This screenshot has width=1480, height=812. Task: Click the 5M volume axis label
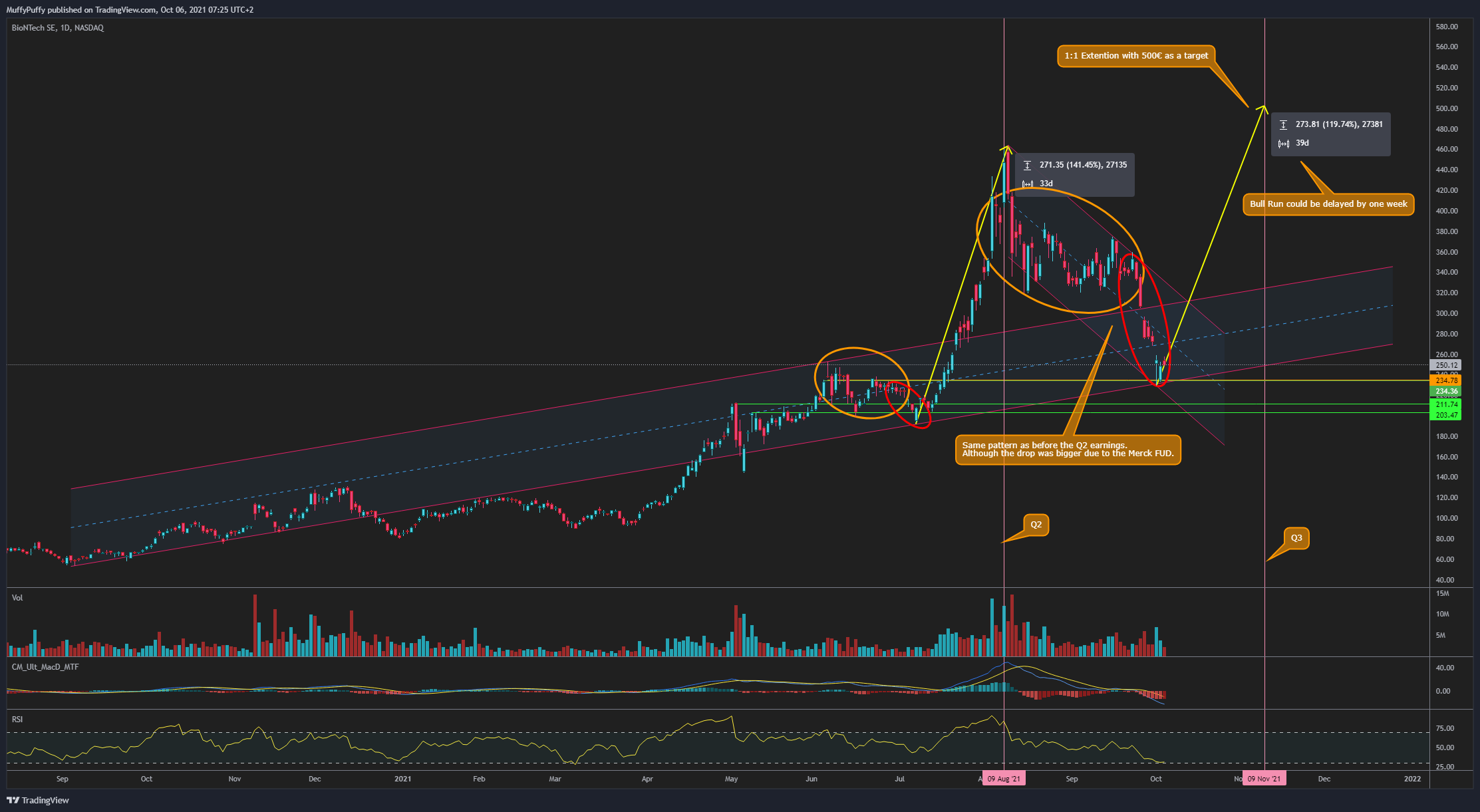click(1440, 635)
